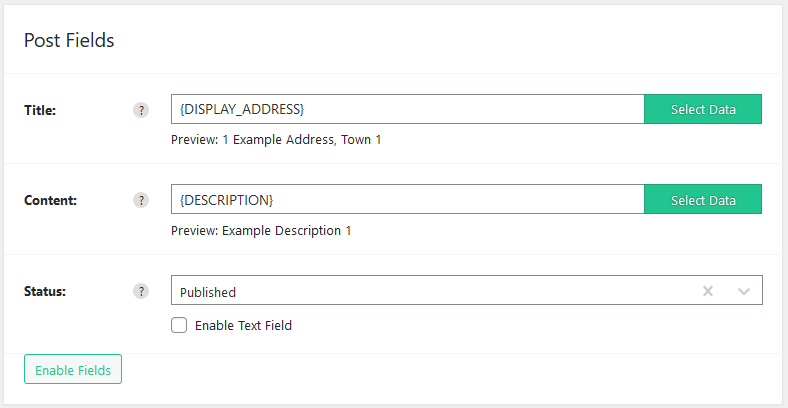Focus the Title input containing {DISPLAY_ADDRESS}

[408, 109]
